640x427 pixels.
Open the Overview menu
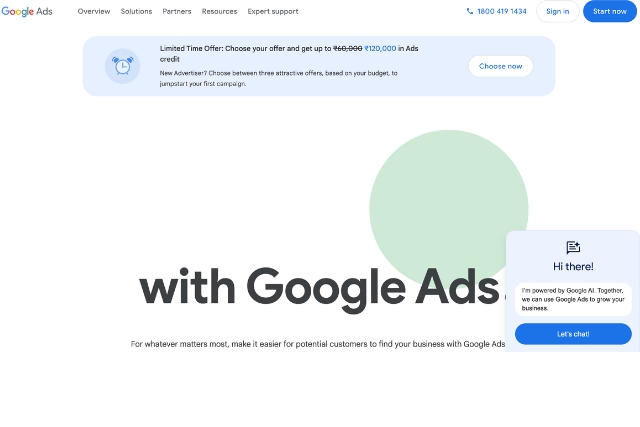pos(94,11)
